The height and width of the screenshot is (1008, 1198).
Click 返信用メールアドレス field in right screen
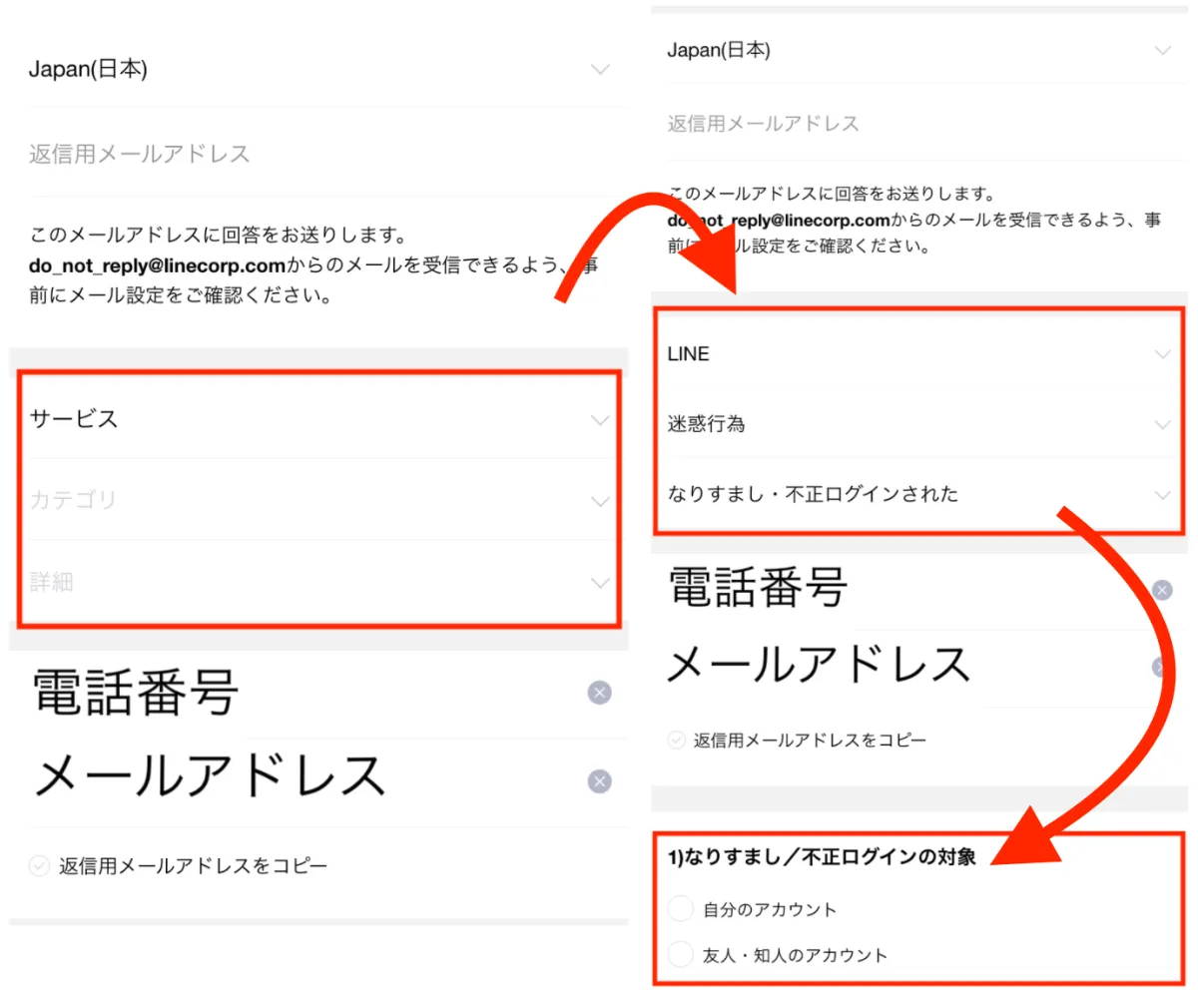tap(919, 124)
